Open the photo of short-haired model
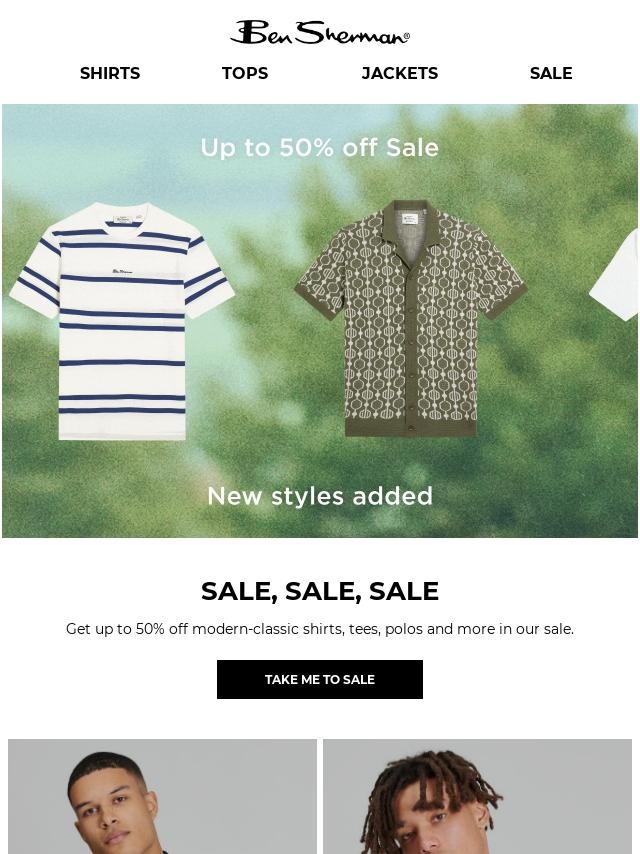This screenshot has width=640, height=854. pos(162,796)
